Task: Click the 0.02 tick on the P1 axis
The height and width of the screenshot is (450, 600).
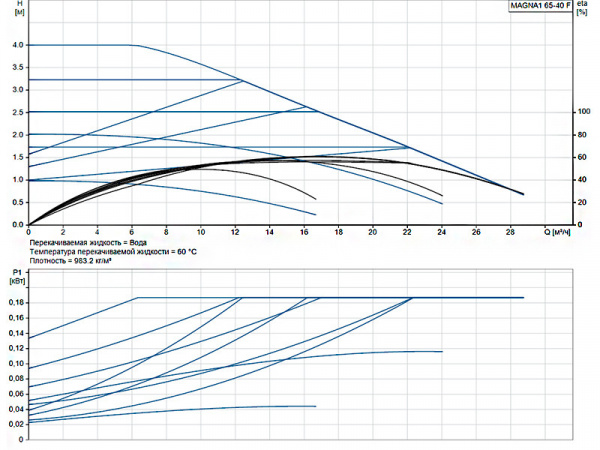Action: (x=14, y=424)
